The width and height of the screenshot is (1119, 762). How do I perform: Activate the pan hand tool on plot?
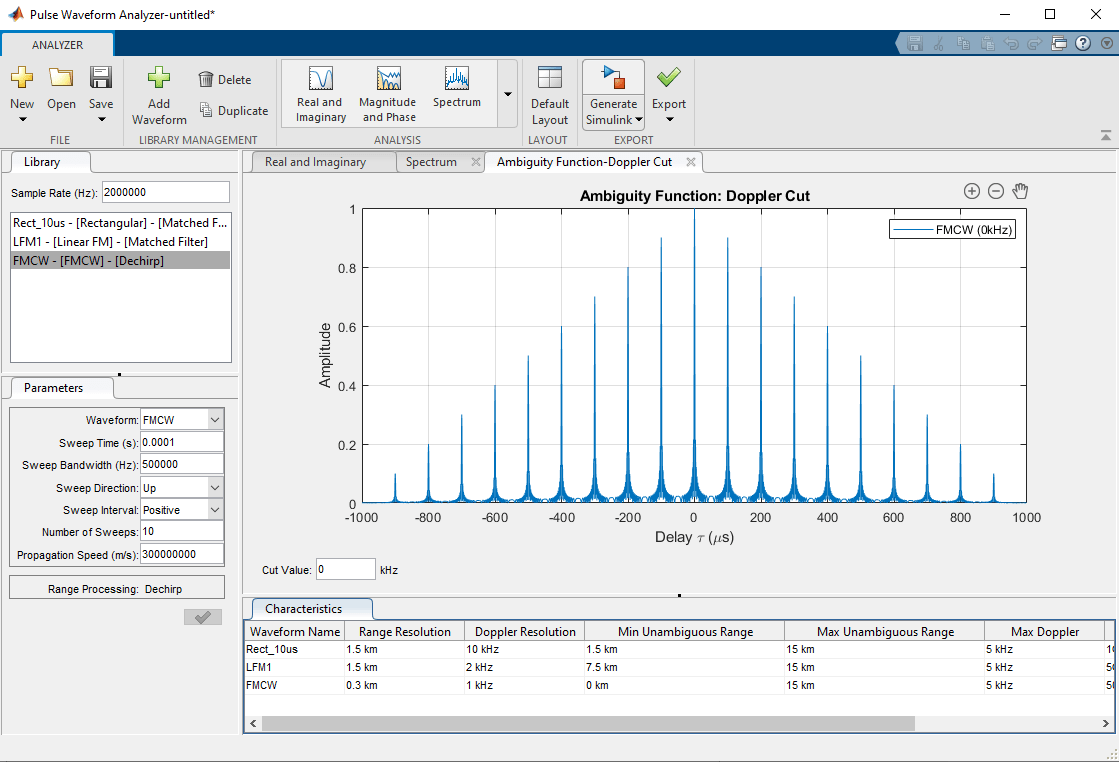(1021, 191)
